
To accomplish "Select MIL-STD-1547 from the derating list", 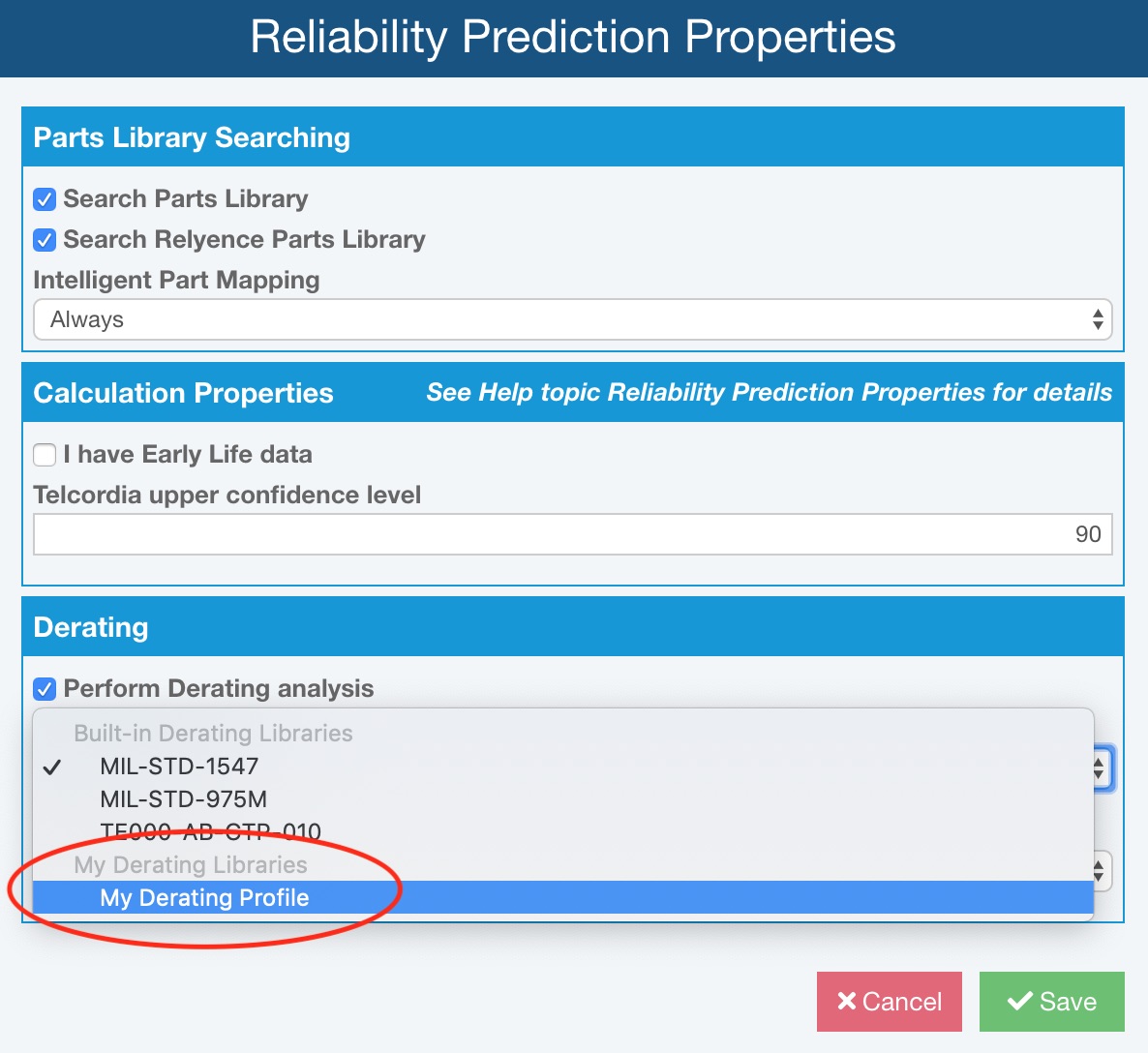I will (179, 767).
